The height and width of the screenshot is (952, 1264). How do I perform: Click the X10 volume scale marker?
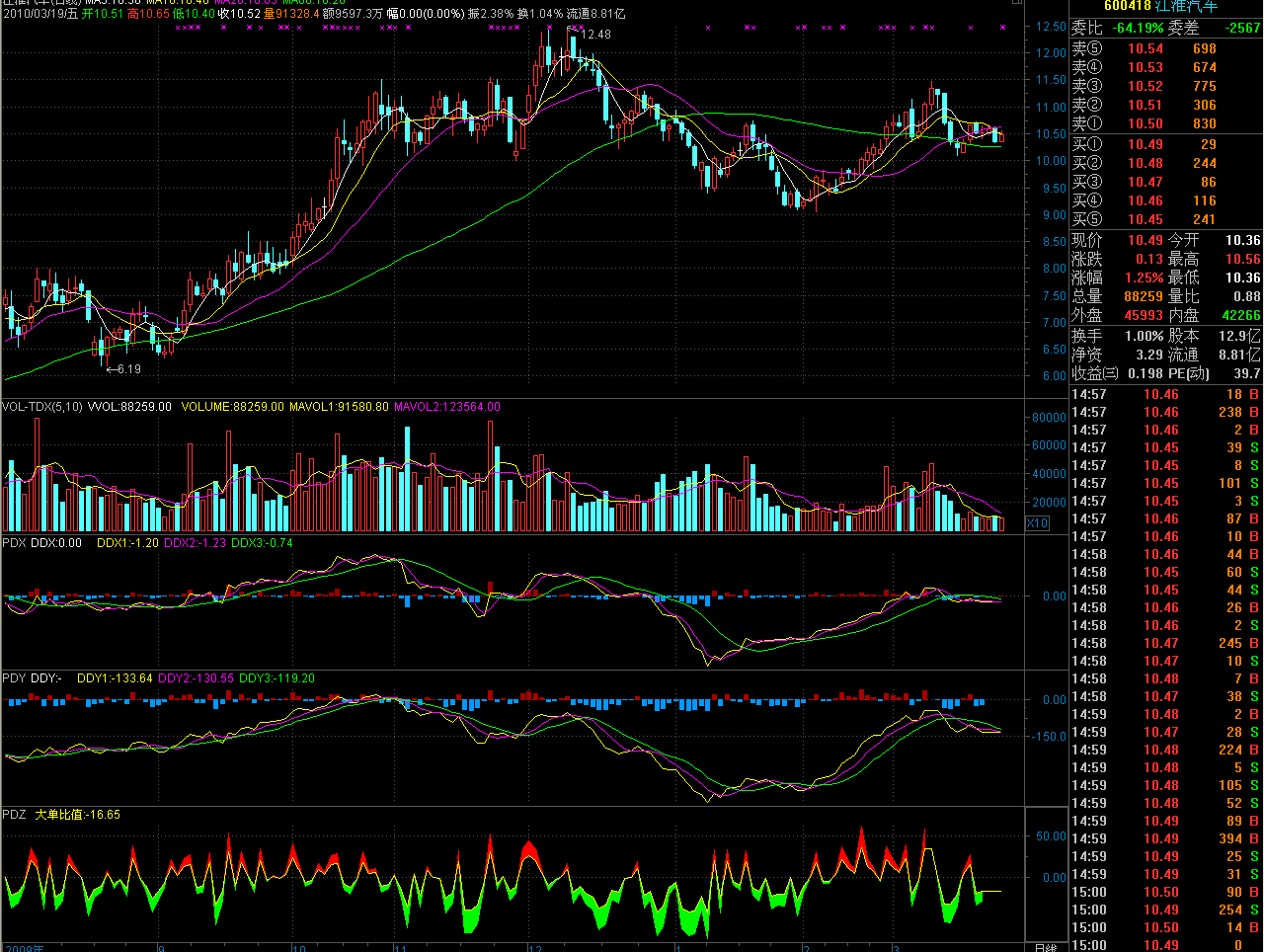(x=1037, y=523)
